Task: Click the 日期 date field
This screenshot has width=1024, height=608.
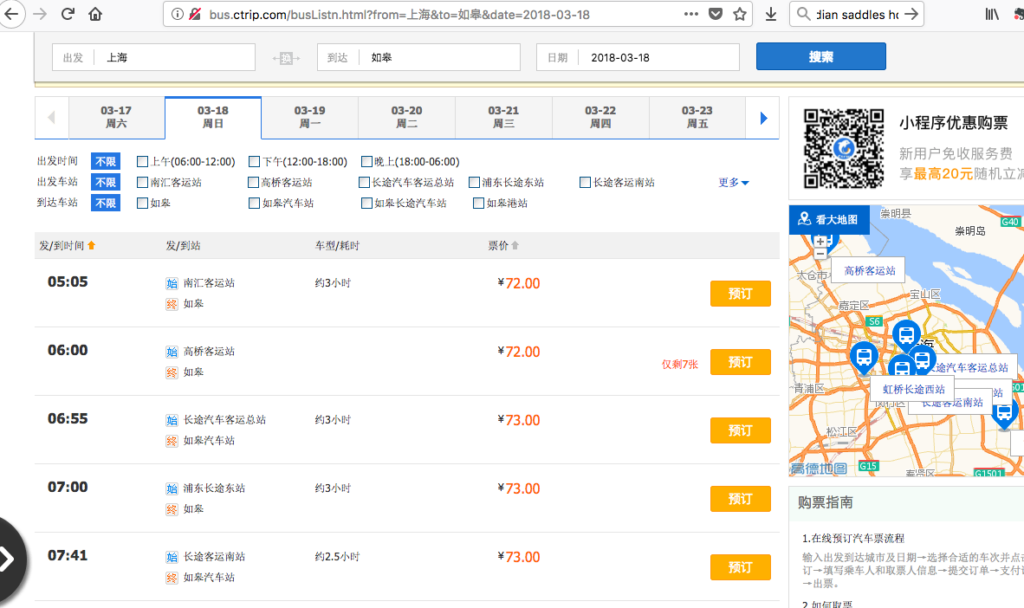Action: pos(638,57)
